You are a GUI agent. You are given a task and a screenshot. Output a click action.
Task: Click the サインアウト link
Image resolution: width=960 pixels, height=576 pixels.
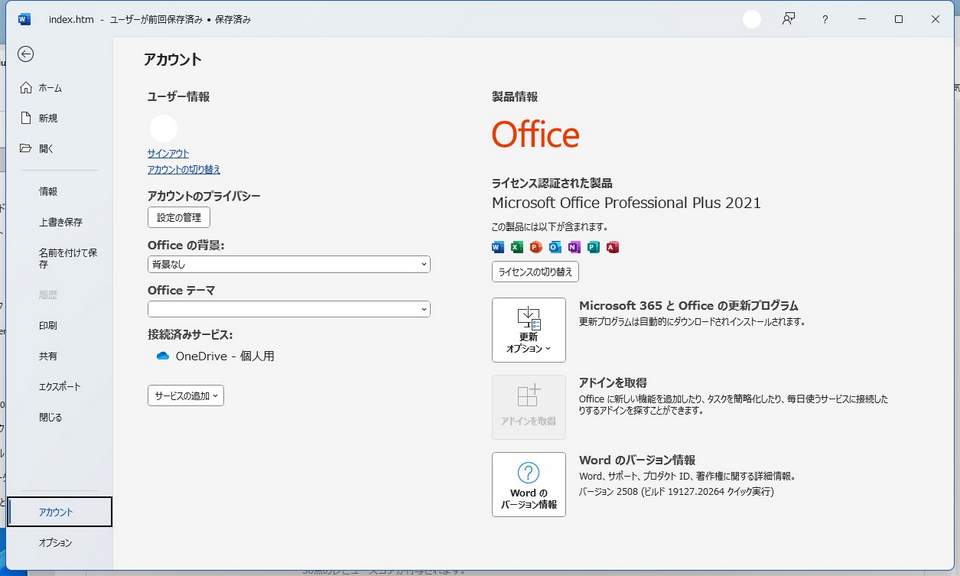click(168, 153)
